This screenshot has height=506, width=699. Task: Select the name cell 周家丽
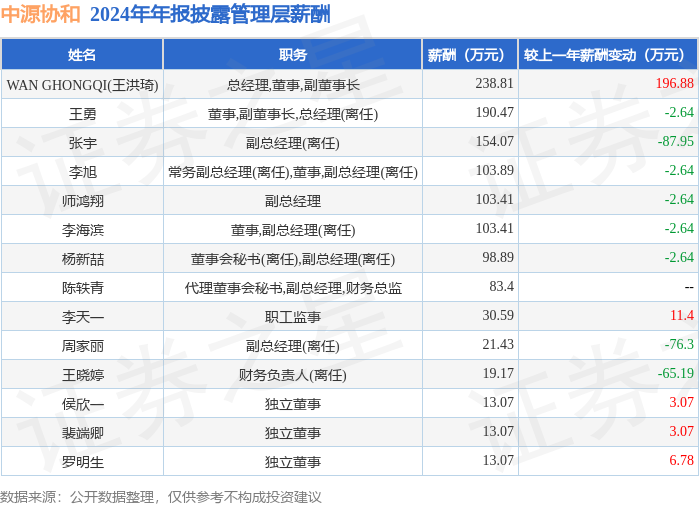pyautogui.click(x=82, y=346)
